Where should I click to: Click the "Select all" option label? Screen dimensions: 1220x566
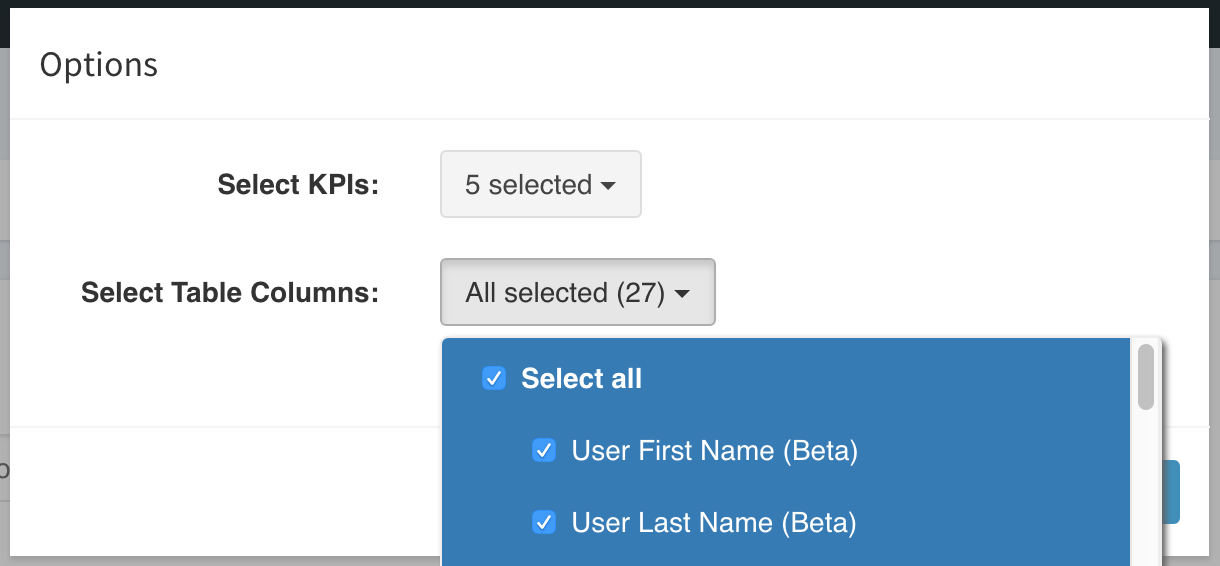[581, 378]
